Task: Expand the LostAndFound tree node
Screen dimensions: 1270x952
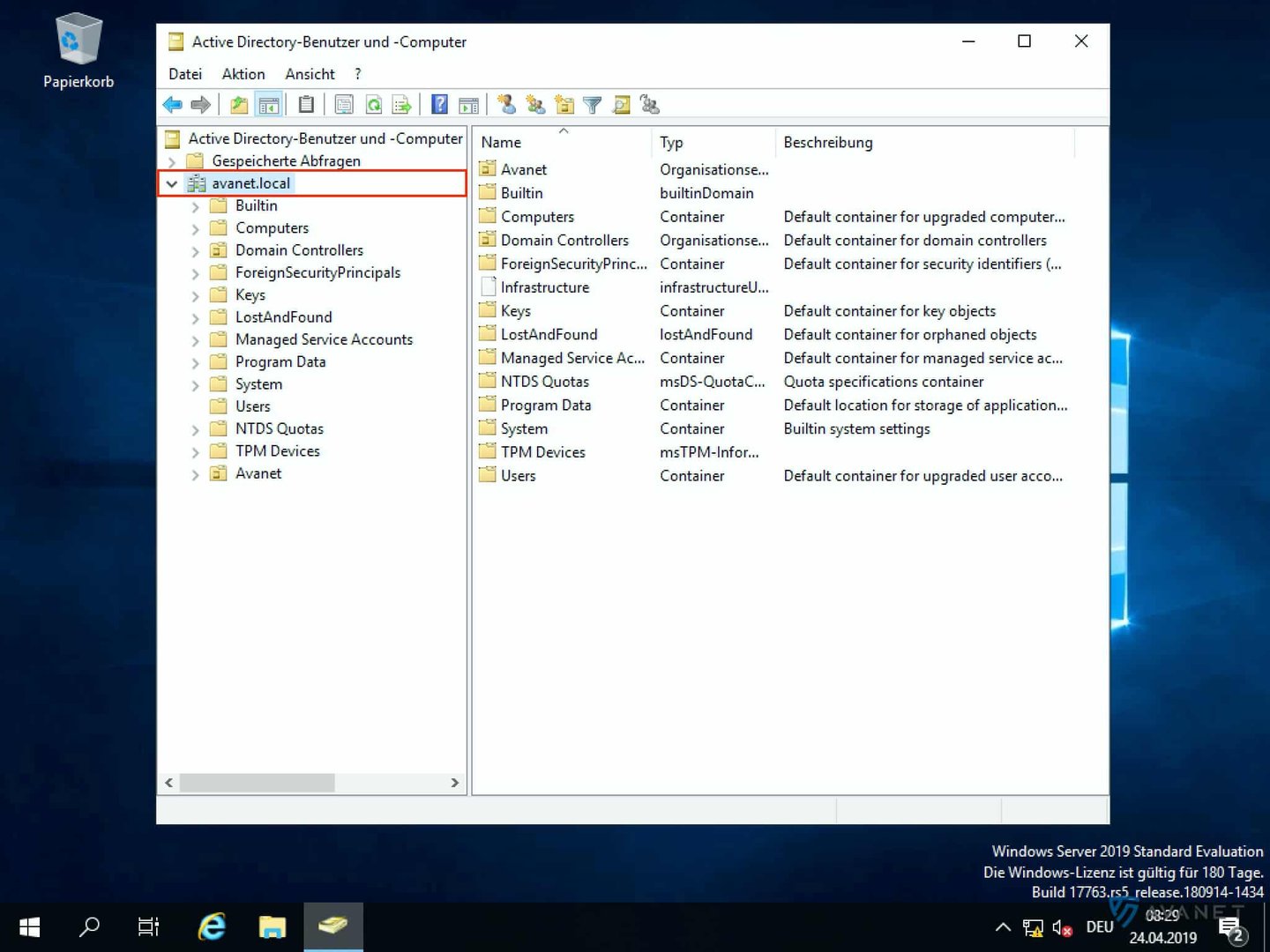Action: click(195, 318)
